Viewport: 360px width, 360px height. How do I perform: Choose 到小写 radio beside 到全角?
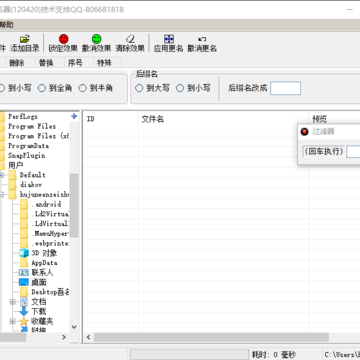2,88
